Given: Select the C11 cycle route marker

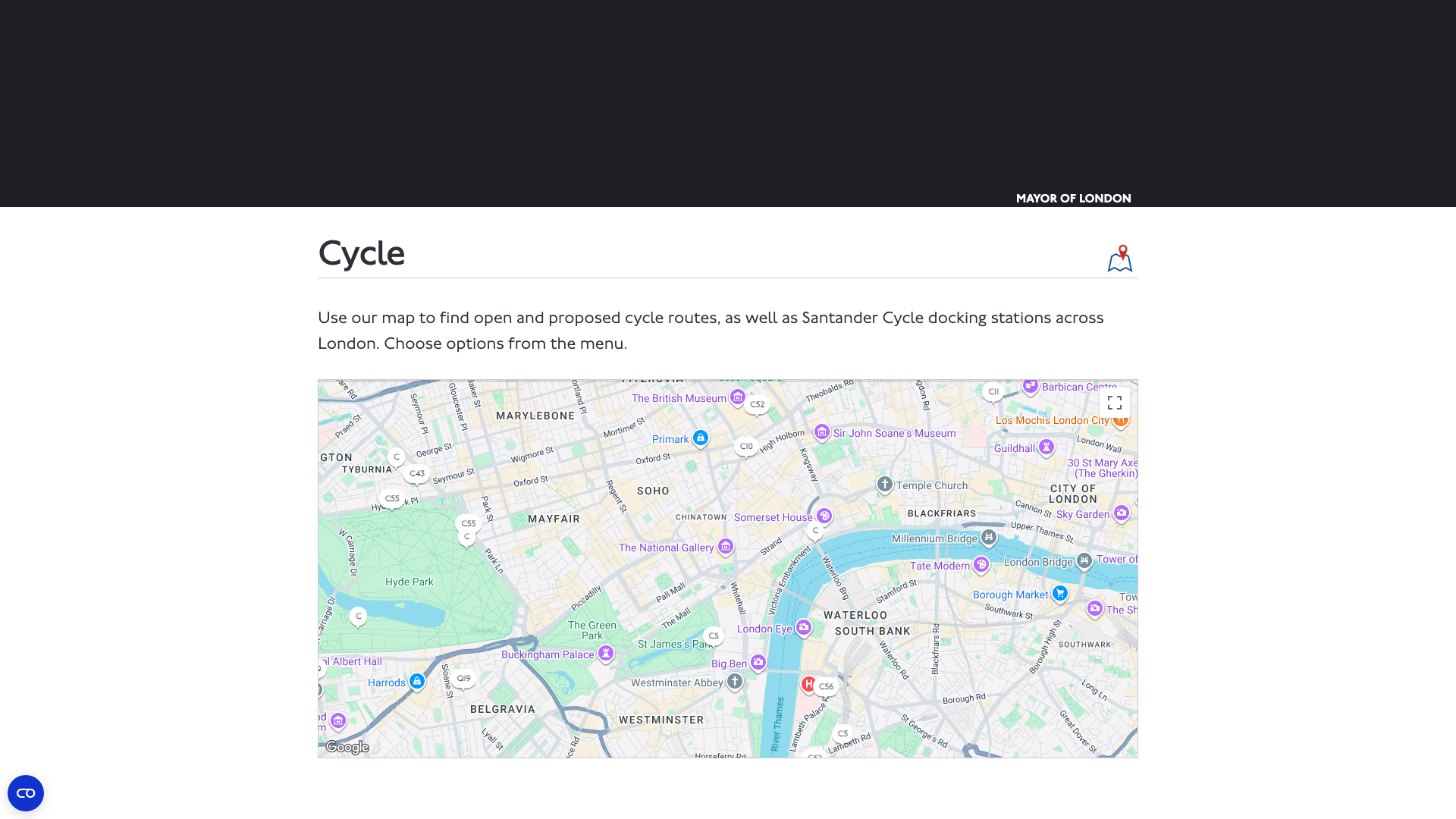Looking at the screenshot, I should pyautogui.click(x=993, y=392).
